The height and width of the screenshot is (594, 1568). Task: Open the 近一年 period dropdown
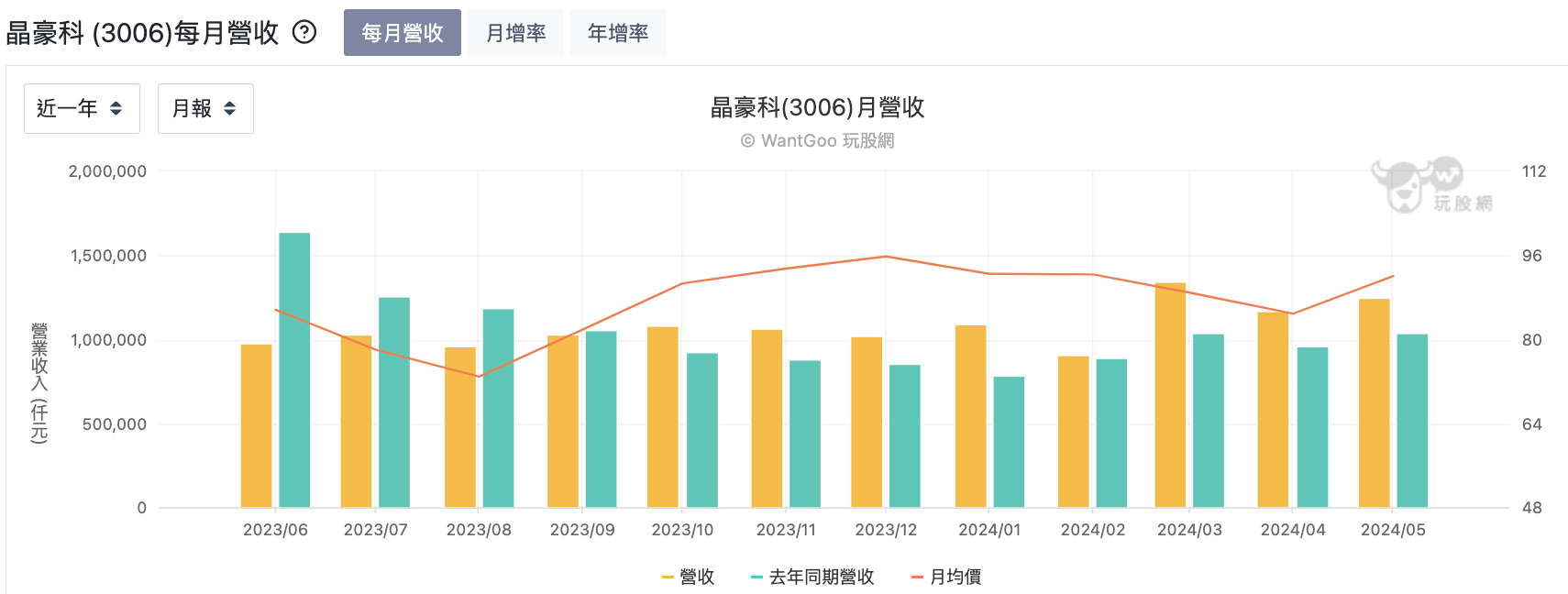tap(82, 108)
